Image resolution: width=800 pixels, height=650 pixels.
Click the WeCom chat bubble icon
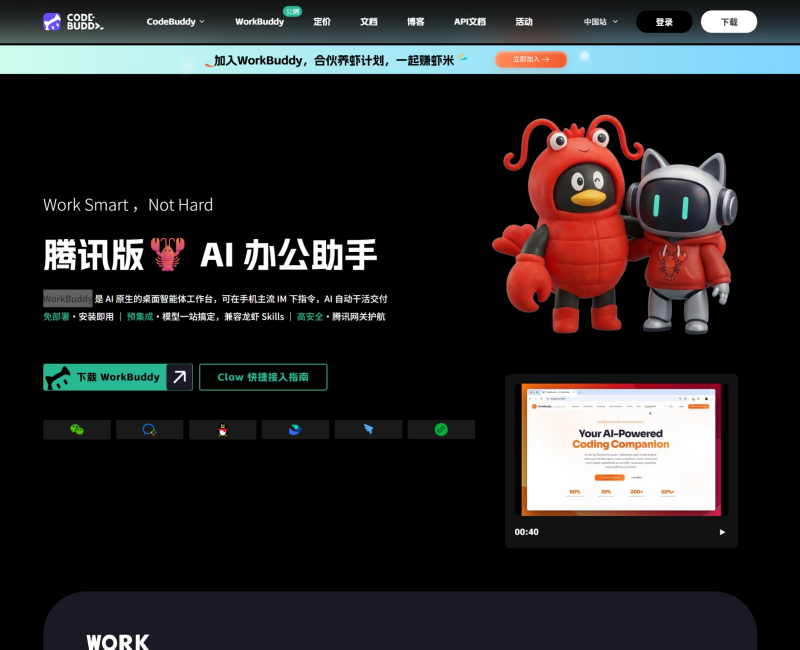pos(150,430)
